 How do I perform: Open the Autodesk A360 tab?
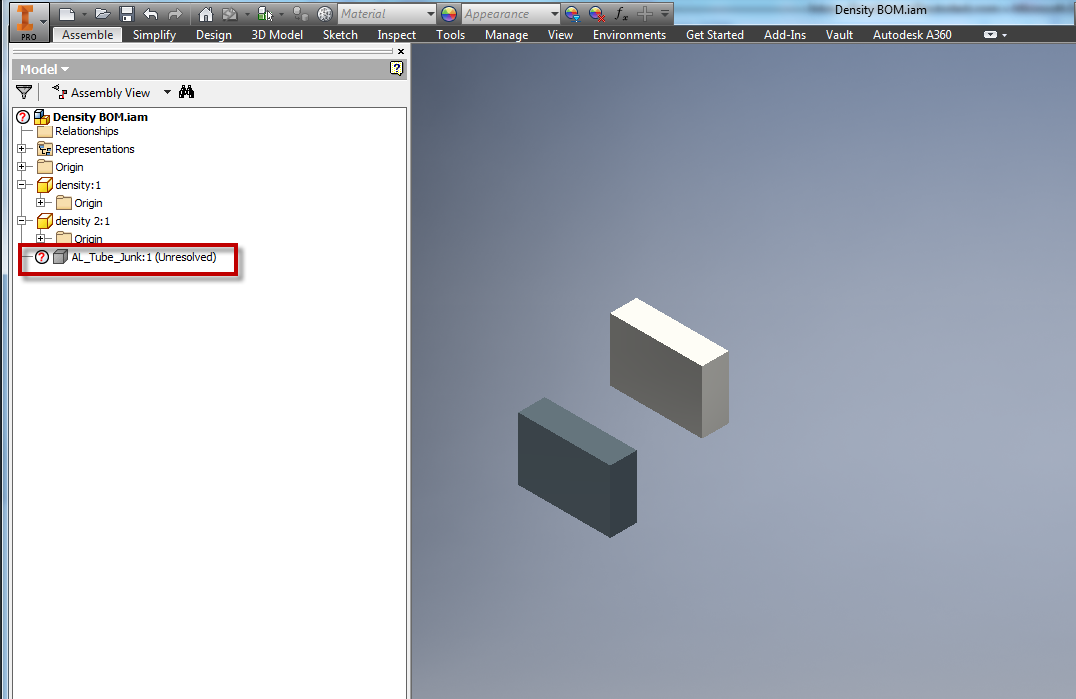(912, 34)
